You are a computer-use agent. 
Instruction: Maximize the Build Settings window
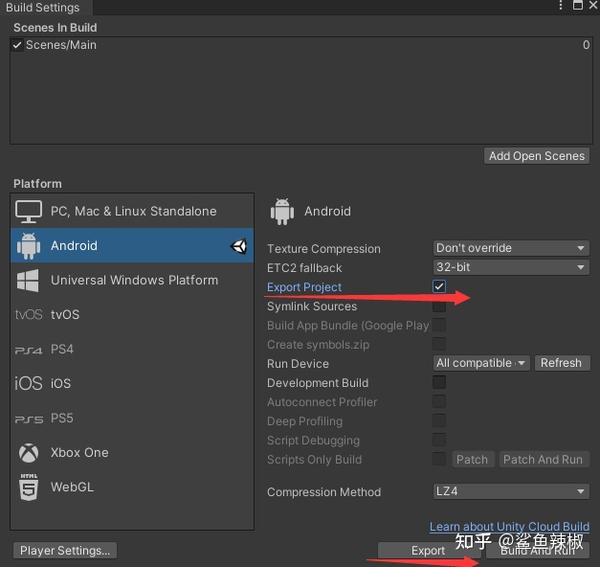[577, 5]
